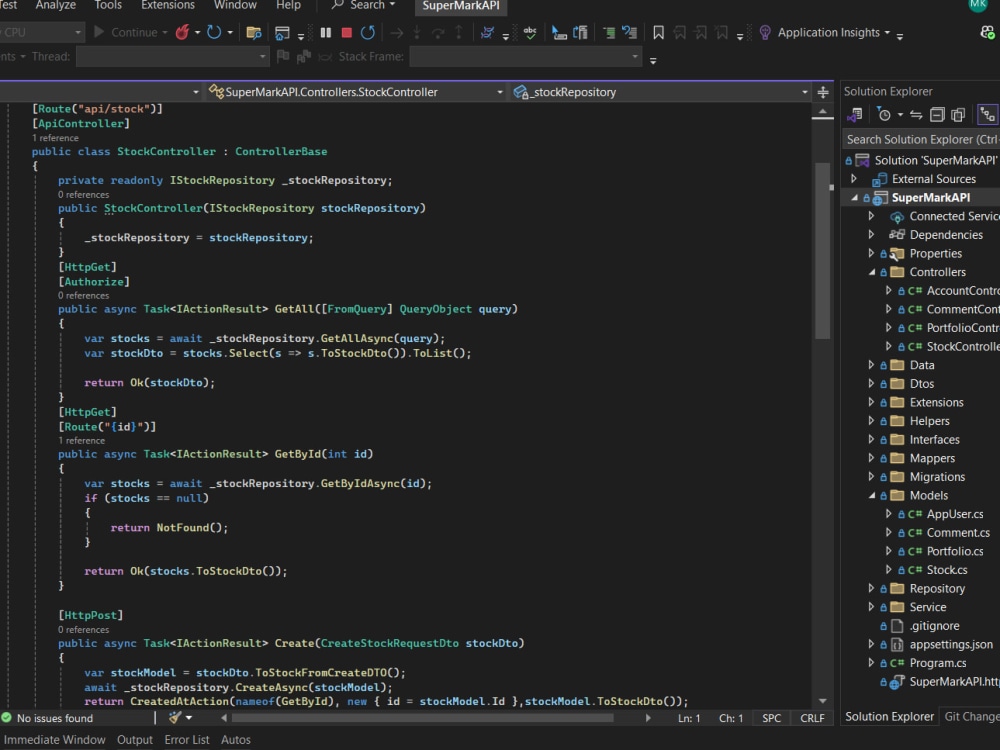Toggle the highlighted nodes view button in Solution Explorer

[987, 115]
